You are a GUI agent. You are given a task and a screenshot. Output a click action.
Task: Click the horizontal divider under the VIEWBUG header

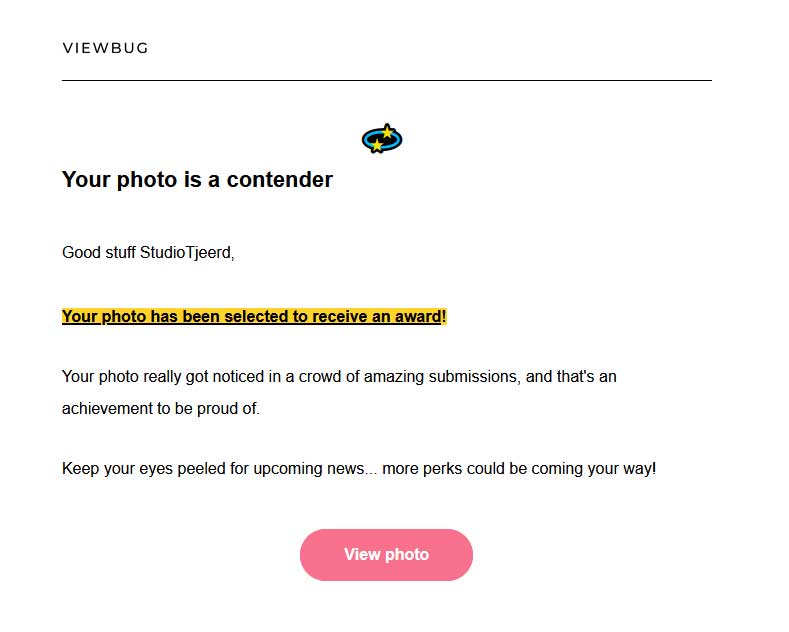pyautogui.click(x=386, y=80)
